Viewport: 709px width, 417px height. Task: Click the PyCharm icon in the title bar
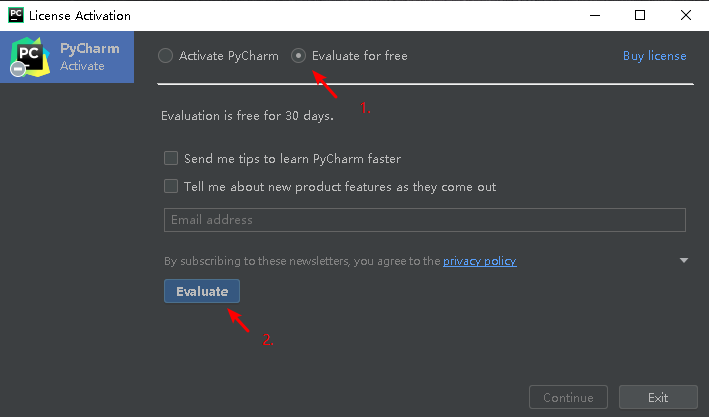14,16
